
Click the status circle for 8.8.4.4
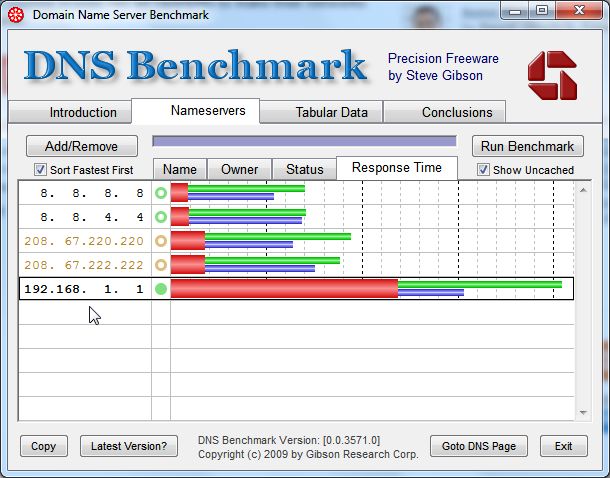[161, 217]
